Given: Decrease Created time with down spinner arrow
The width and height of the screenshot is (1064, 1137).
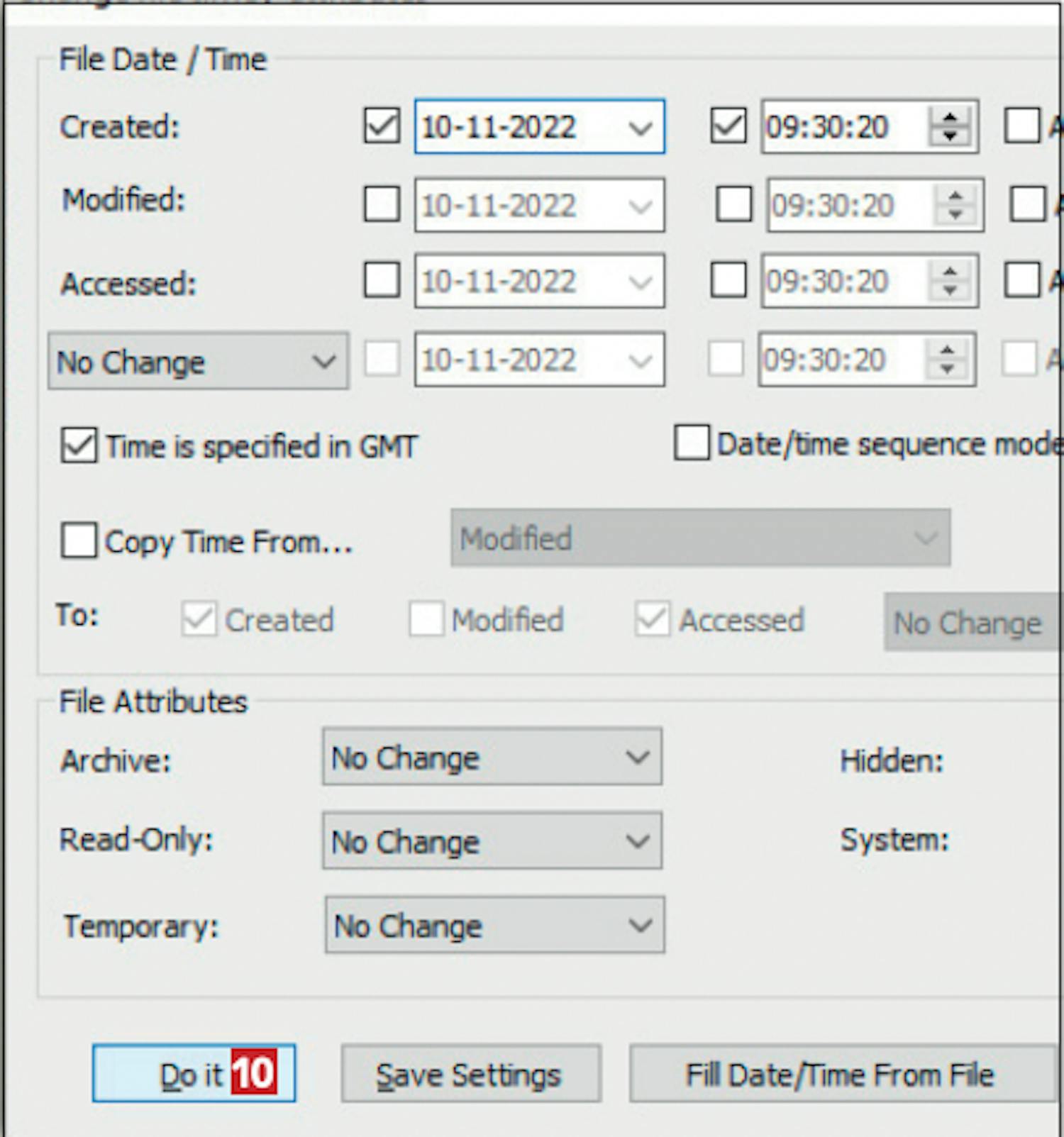Looking at the screenshot, I should [x=950, y=137].
